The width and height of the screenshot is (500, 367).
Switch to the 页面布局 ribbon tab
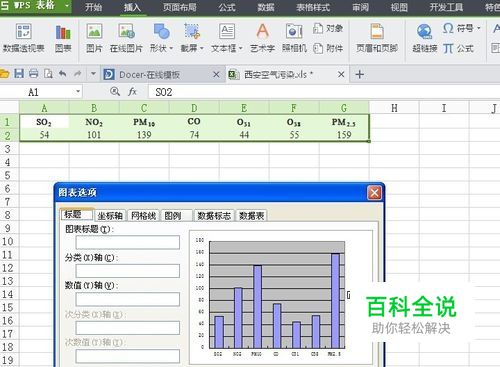pyautogui.click(x=180, y=7)
